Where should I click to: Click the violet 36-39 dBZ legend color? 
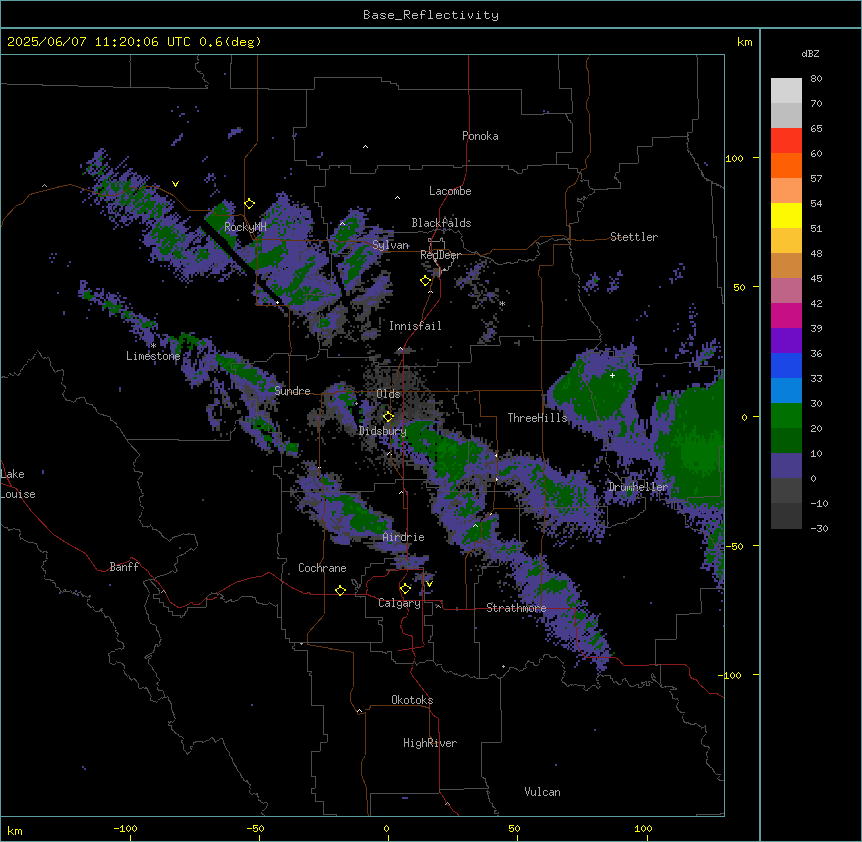[x=786, y=341]
